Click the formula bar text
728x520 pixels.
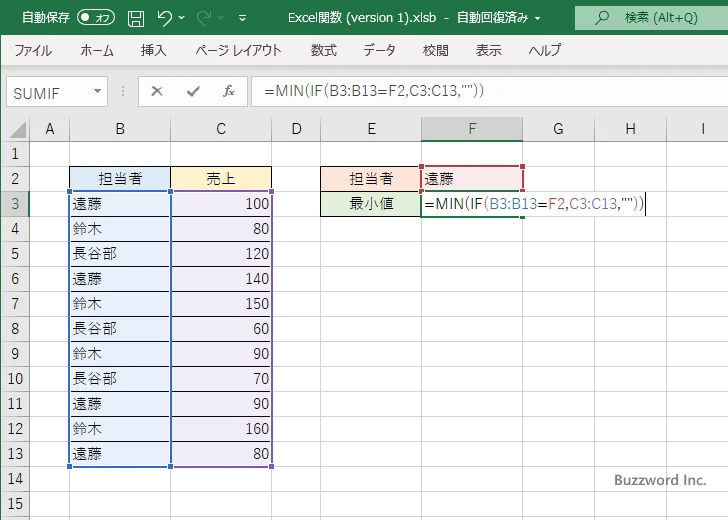pyautogui.click(x=374, y=91)
